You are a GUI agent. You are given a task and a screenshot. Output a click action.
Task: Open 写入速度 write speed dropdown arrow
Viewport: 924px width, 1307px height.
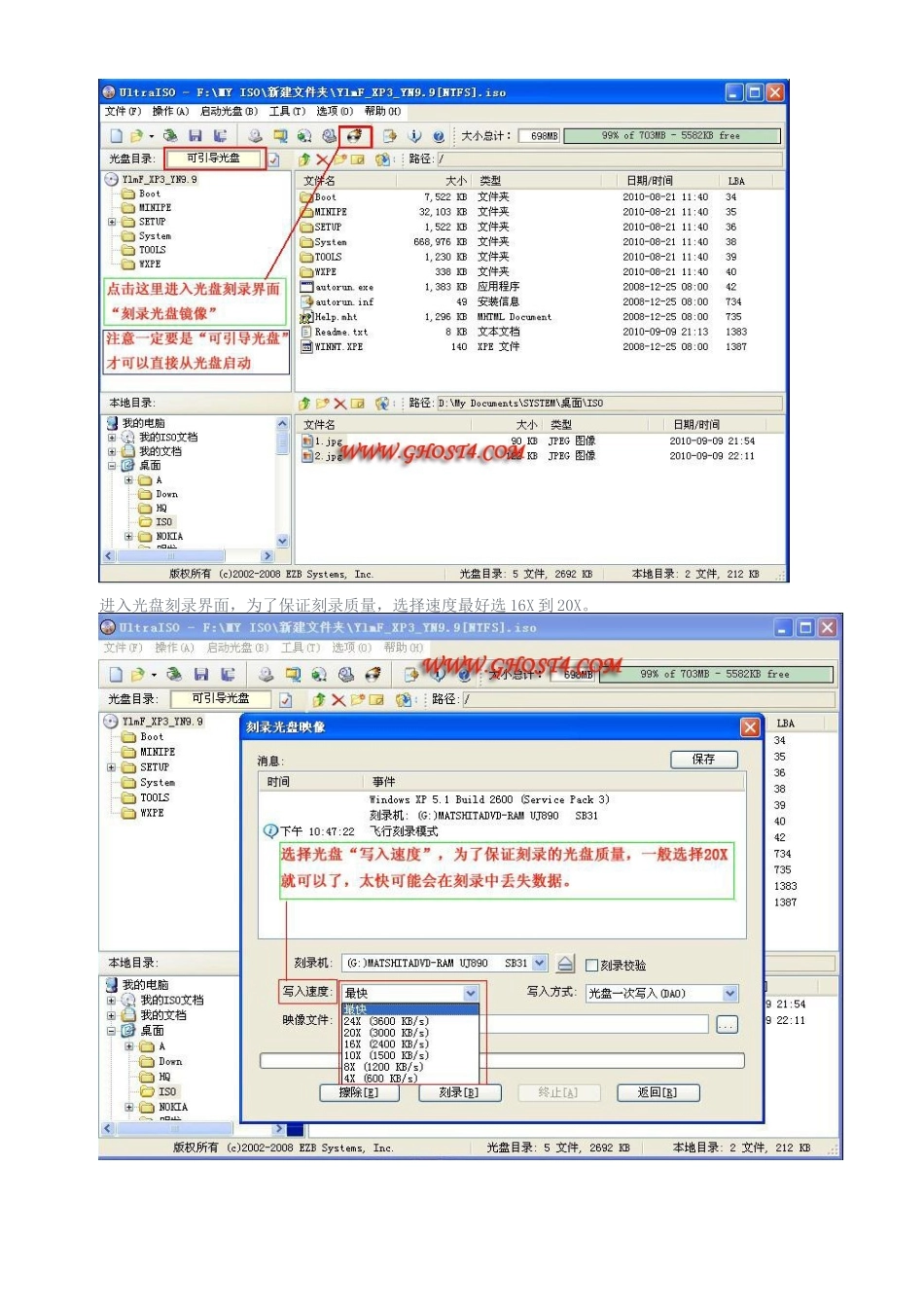(471, 993)
